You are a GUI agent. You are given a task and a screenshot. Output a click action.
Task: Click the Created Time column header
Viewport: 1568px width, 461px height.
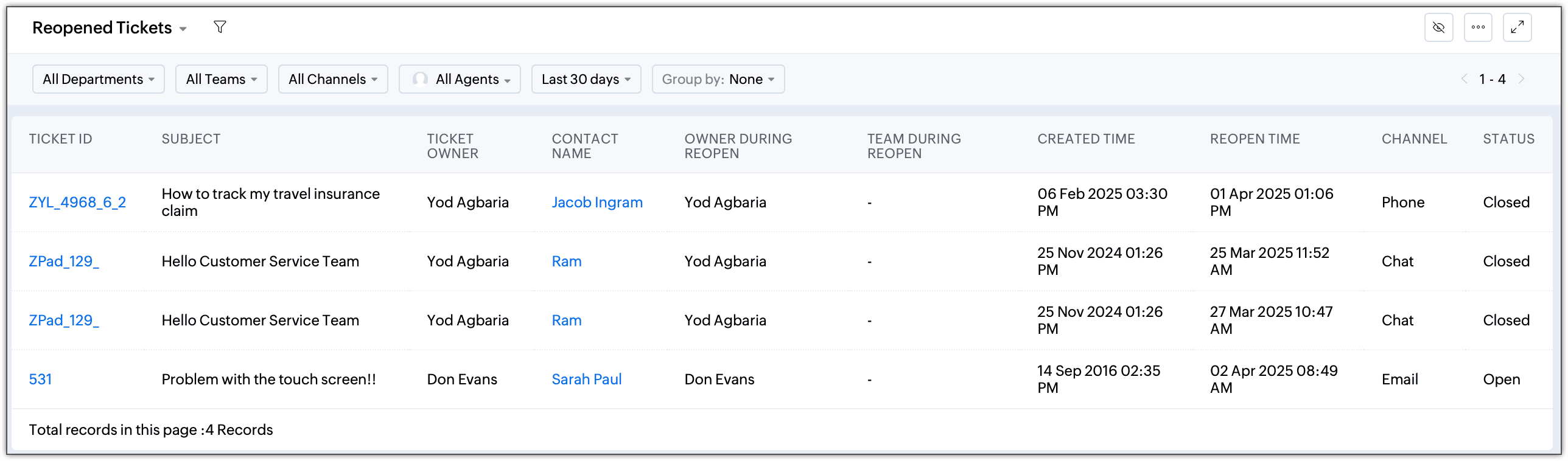point(1086,139)
